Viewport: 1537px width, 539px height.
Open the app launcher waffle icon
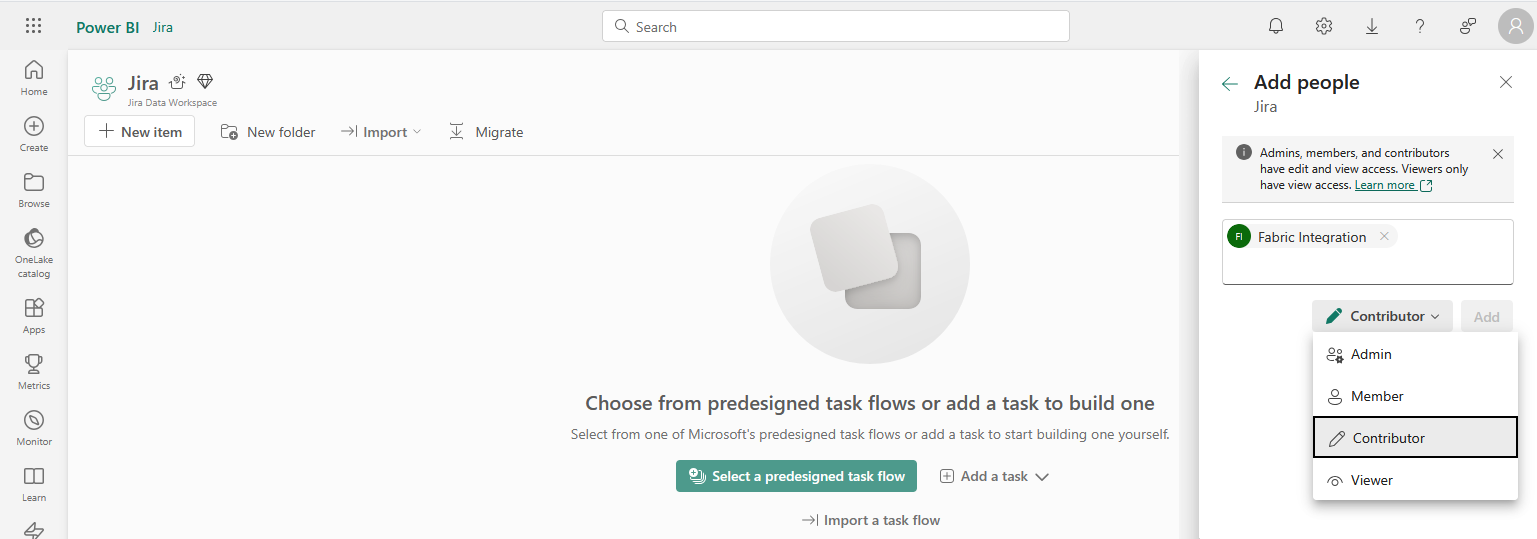tap(33, 27)
